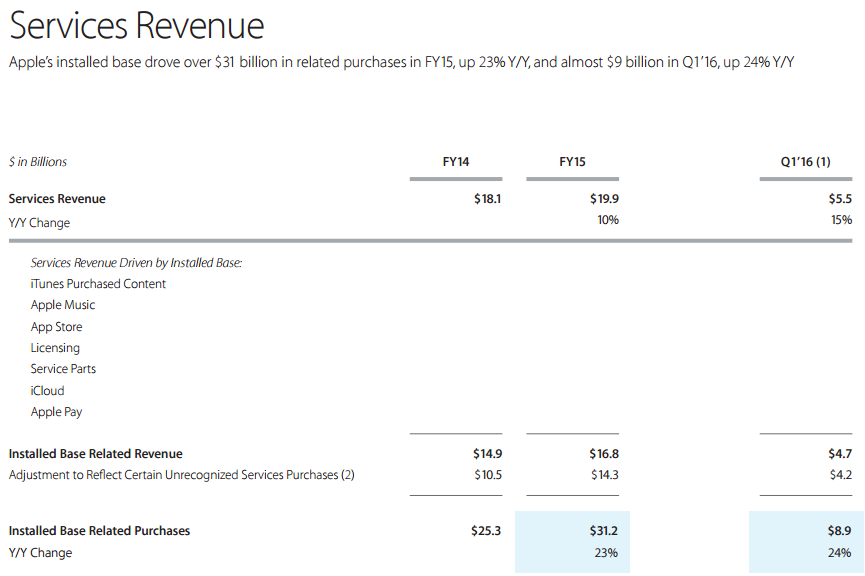The width and height of the screenshot is (865, 576).
Task: Select the "App Store" line
Action: tap(56, 327)
